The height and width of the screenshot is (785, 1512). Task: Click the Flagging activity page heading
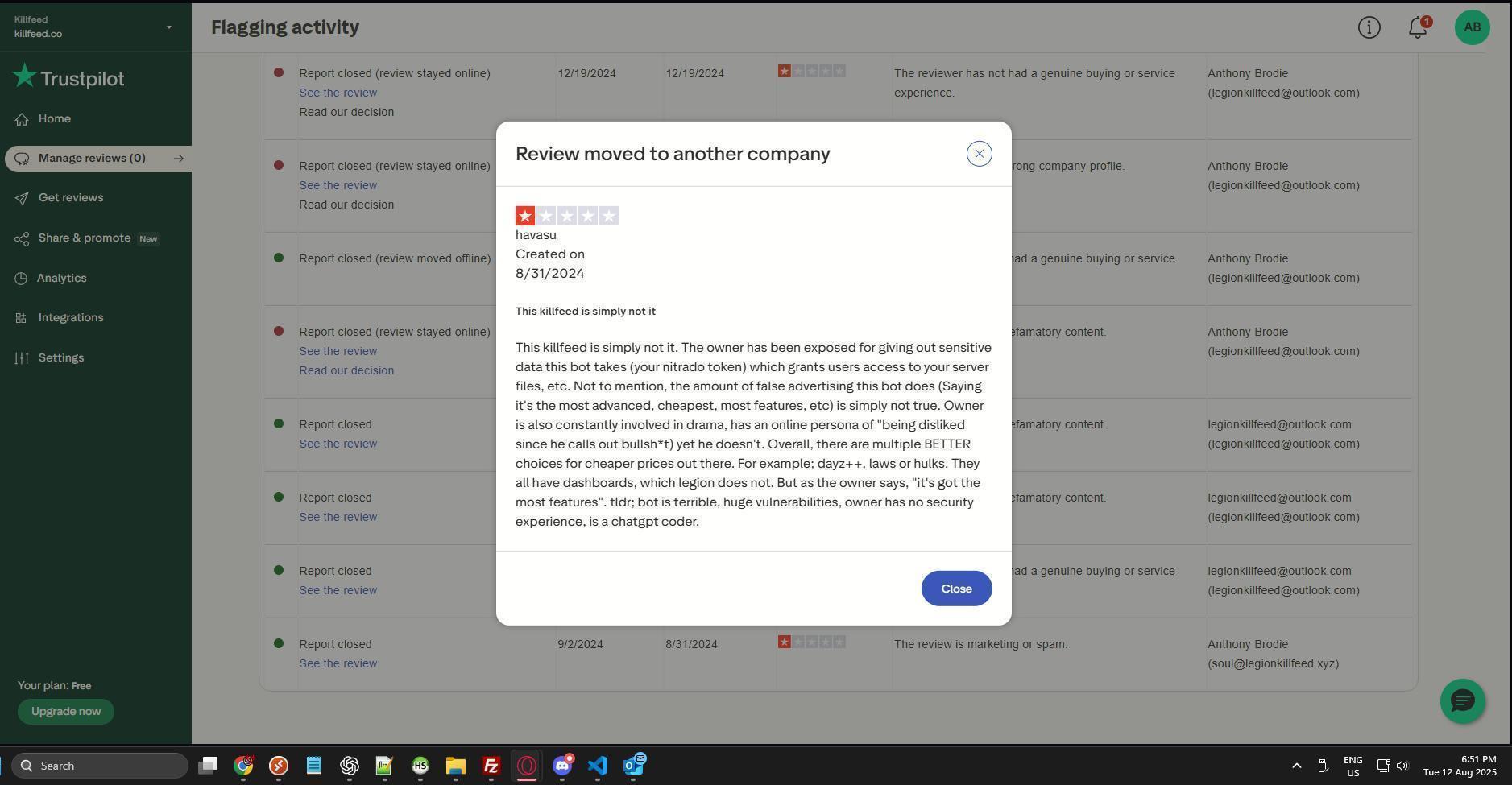pos(285,27)
